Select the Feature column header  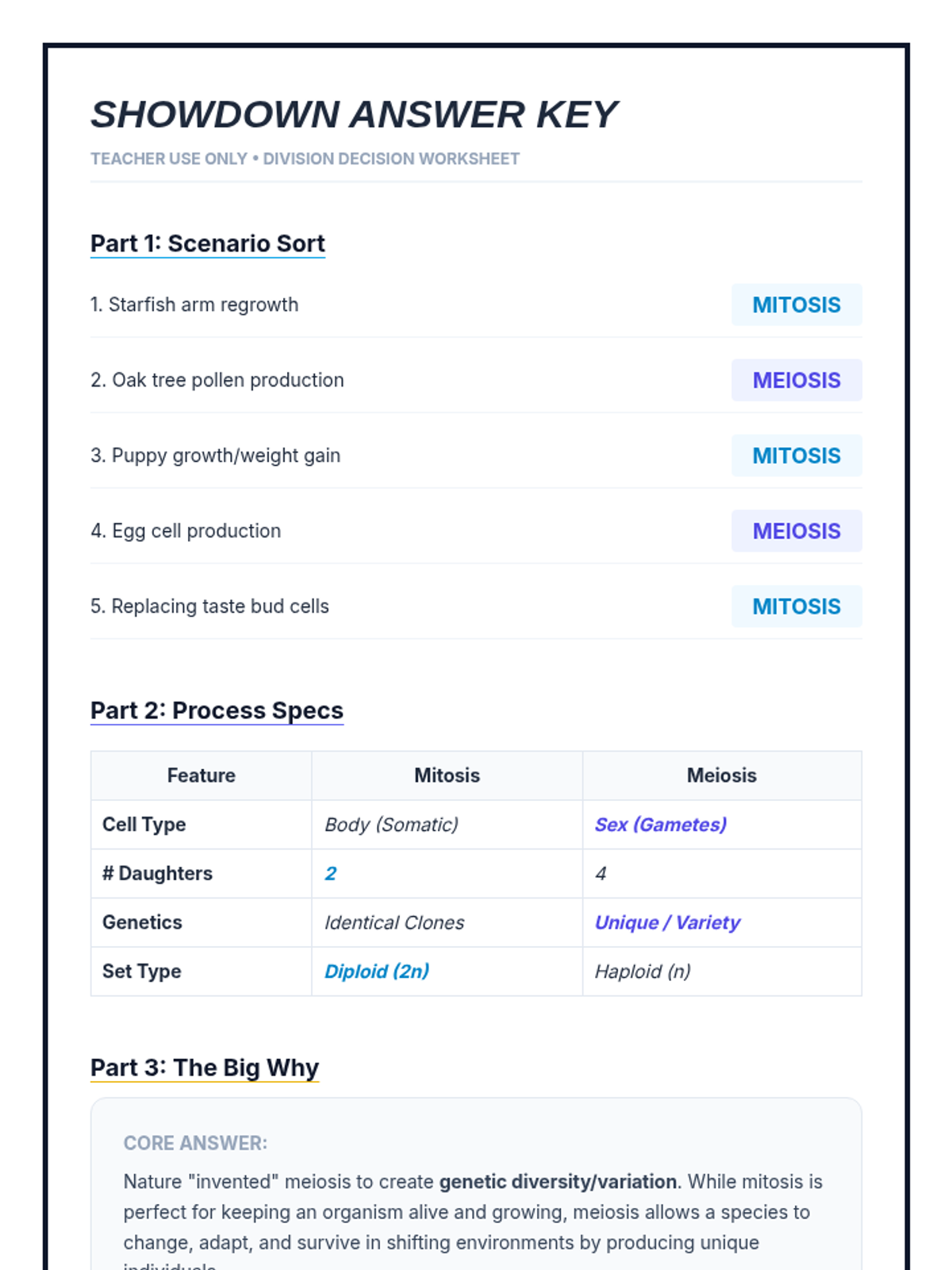202,775
